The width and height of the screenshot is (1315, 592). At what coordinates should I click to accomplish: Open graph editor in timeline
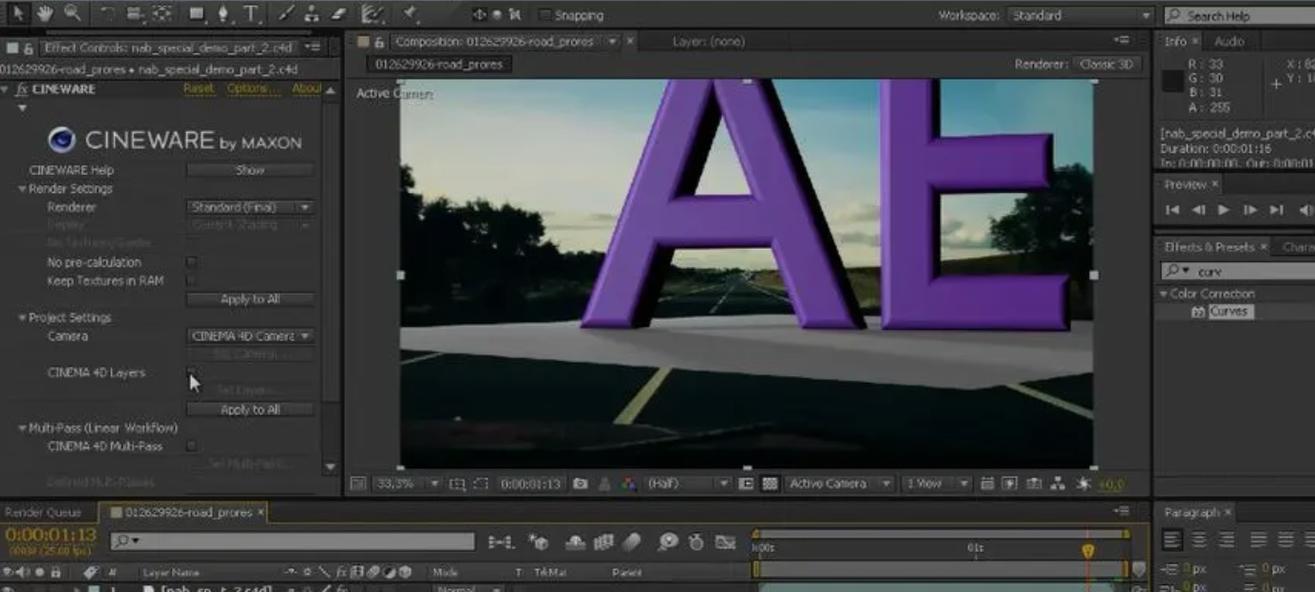point(726,542)
